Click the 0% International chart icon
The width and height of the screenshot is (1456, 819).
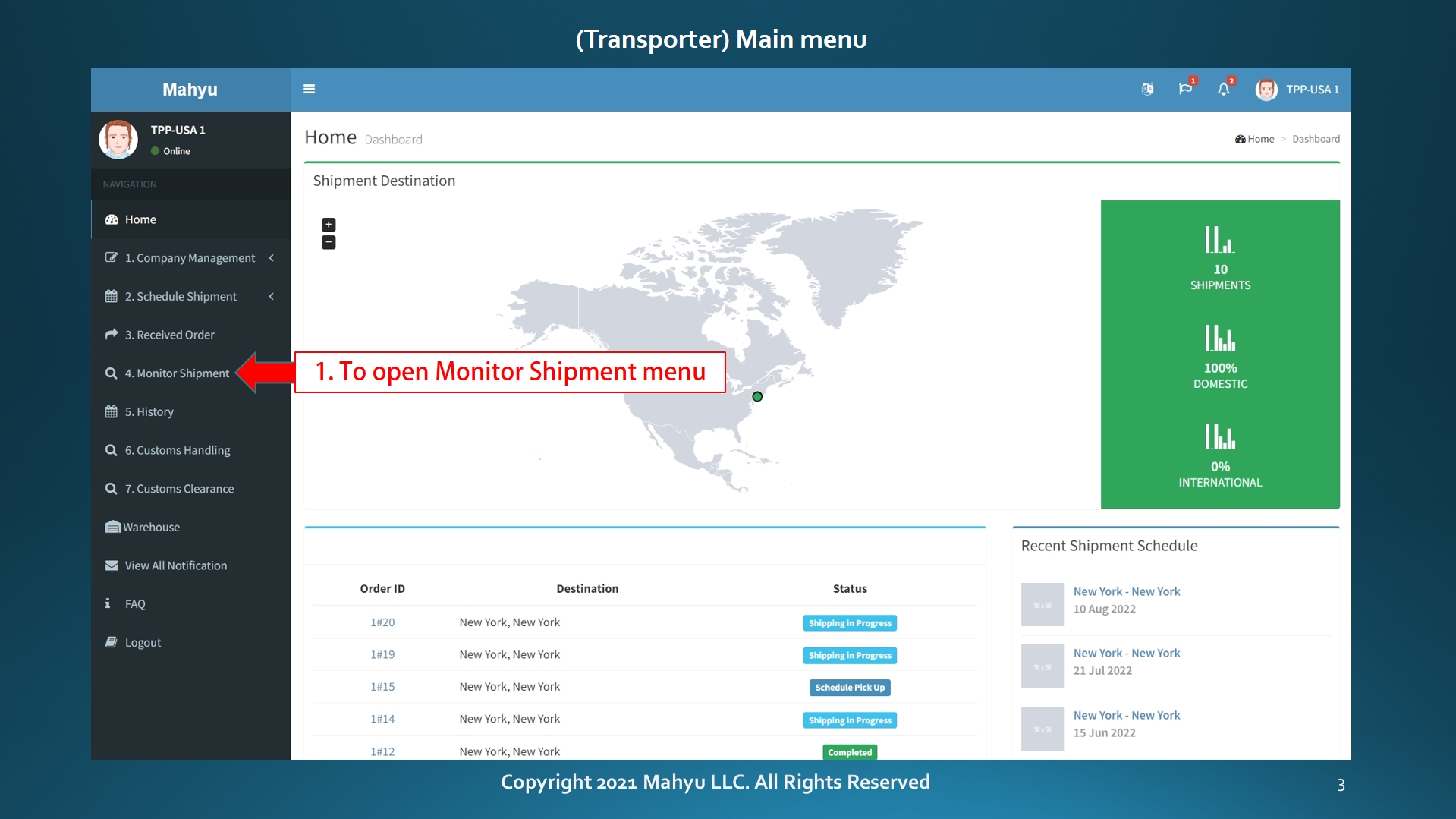(x=1220, y=437)
